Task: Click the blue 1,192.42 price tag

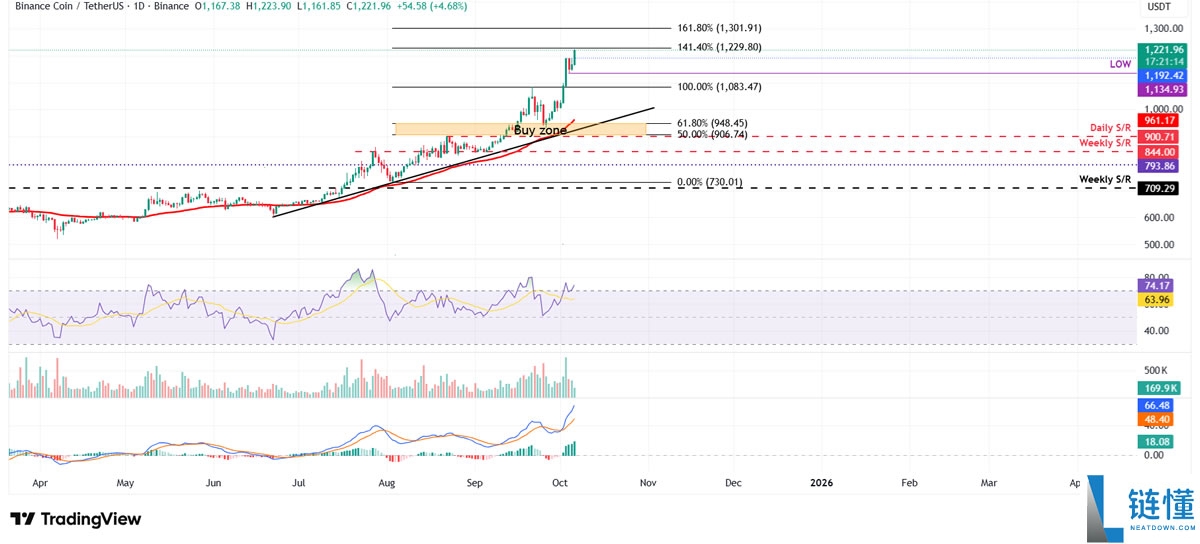Action: click(1164, 74)
